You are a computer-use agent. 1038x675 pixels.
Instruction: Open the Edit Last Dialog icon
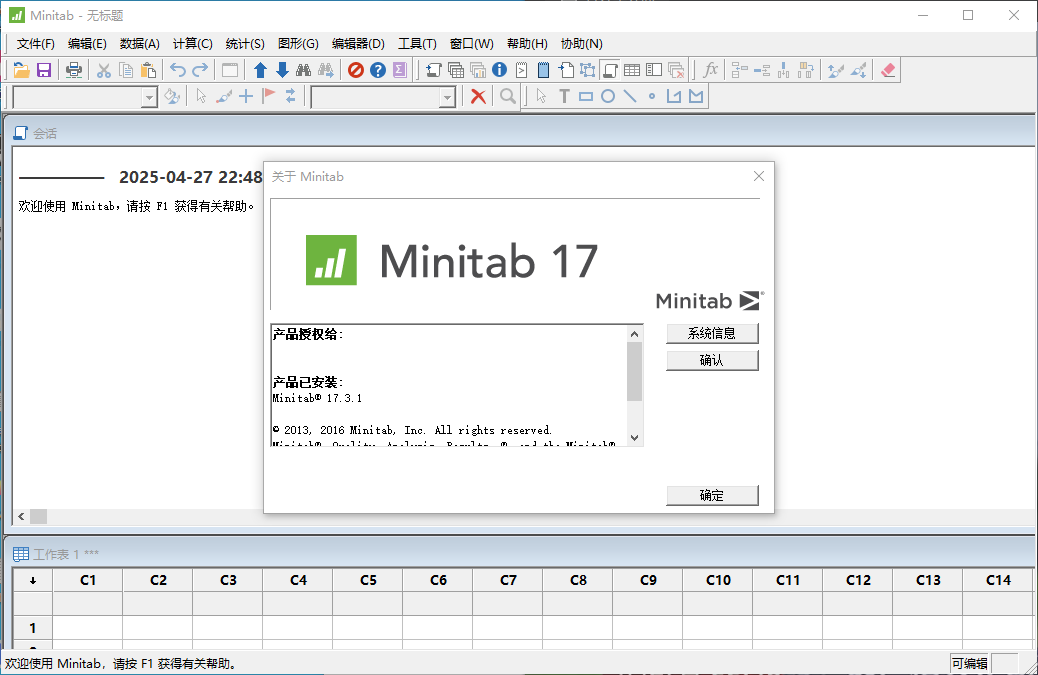click(x=230, y=70)
